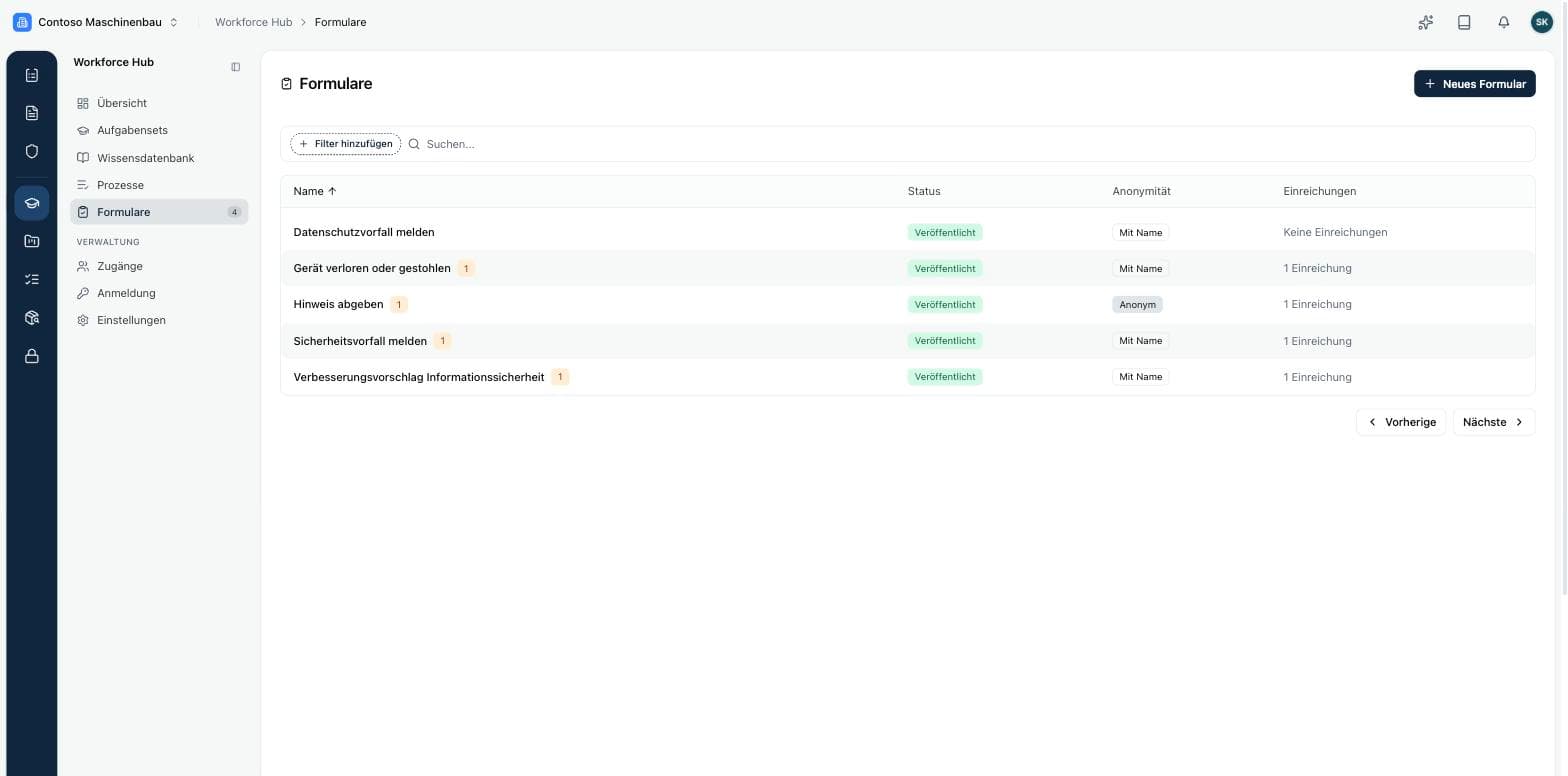Open the SK user avatar menu
The width and height of the screenshot is (1568, 776).
pos(1542,22)
